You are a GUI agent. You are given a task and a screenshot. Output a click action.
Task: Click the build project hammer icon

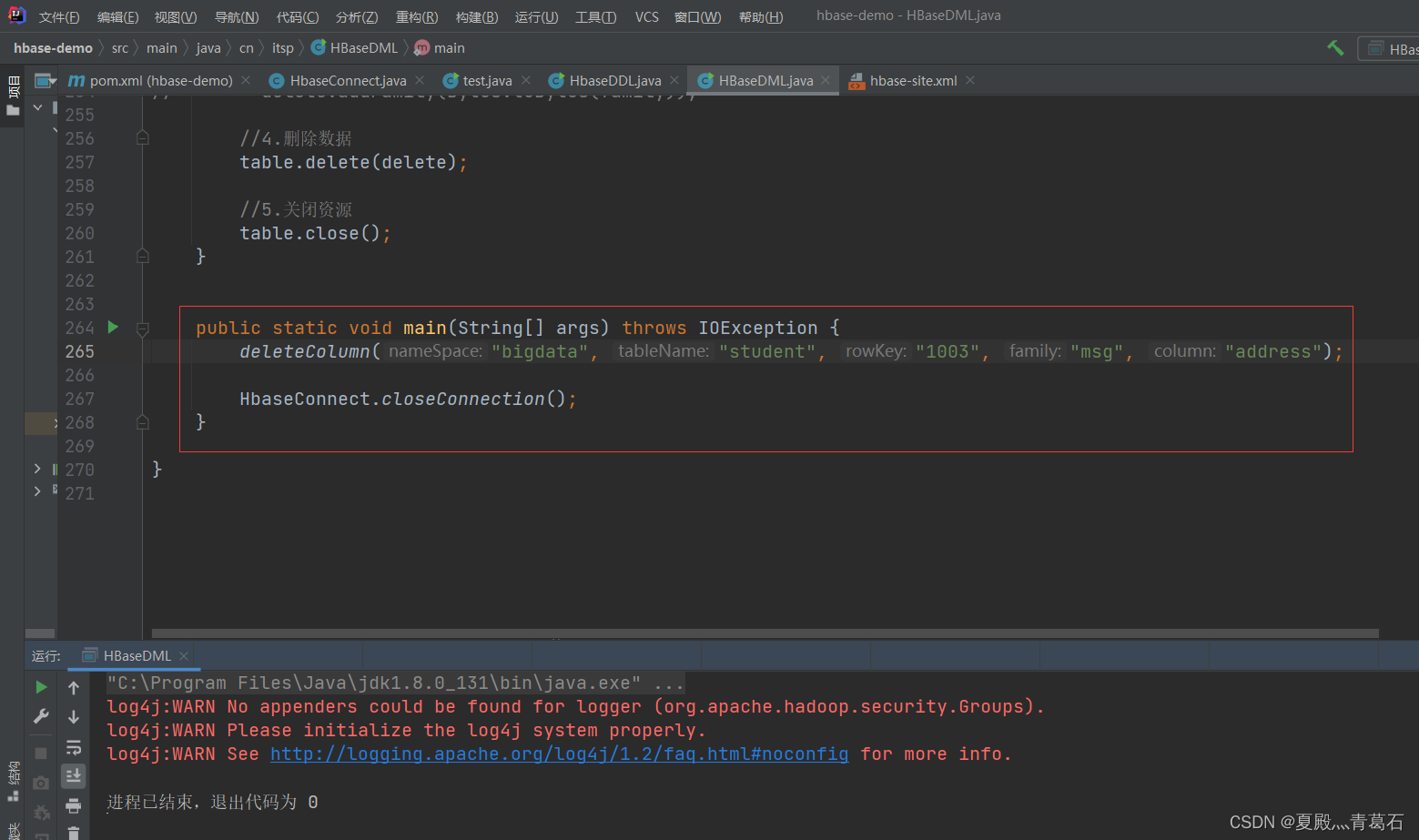[x=1335, y=48]
